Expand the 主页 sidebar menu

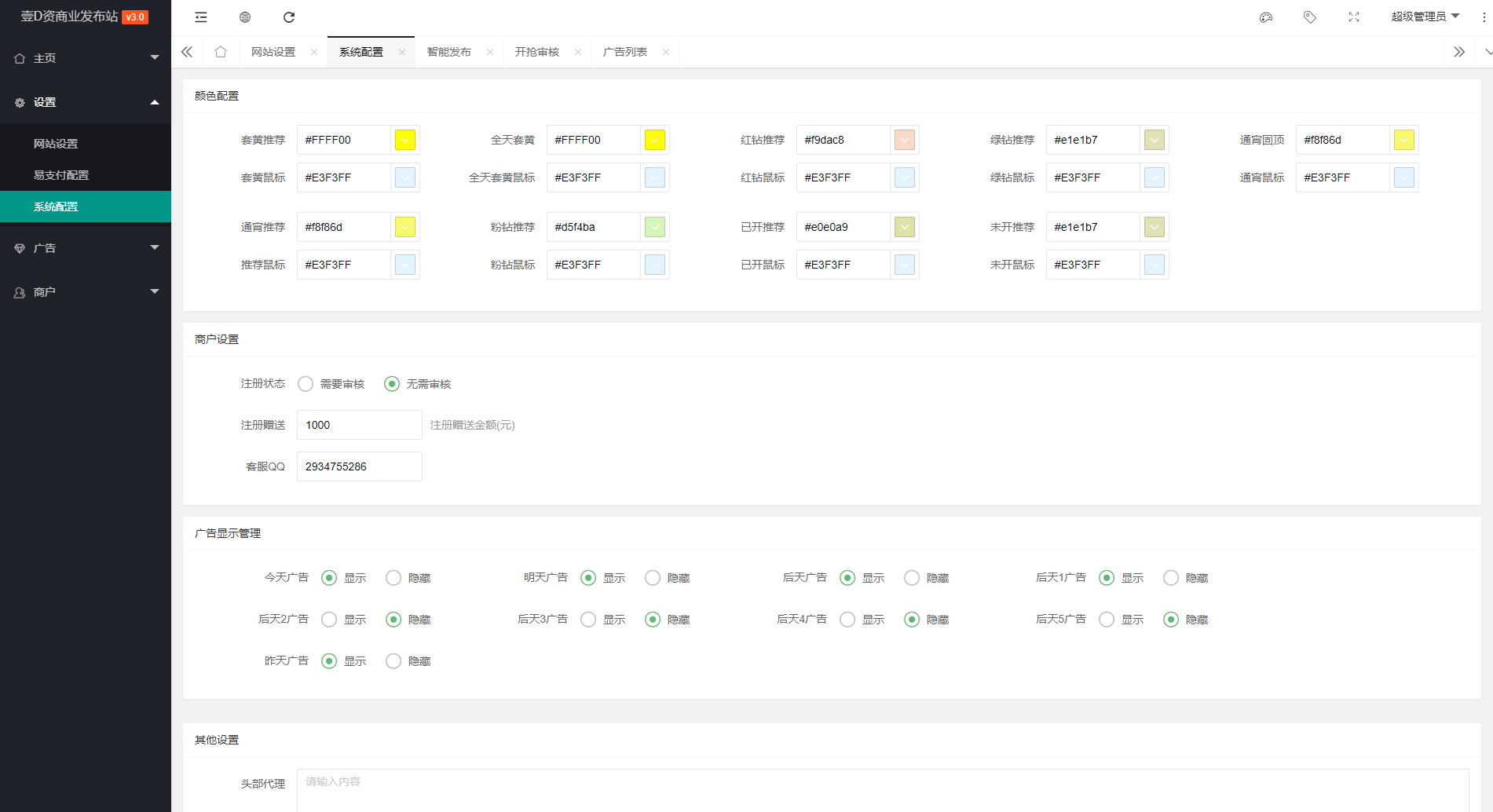[155, 57]
